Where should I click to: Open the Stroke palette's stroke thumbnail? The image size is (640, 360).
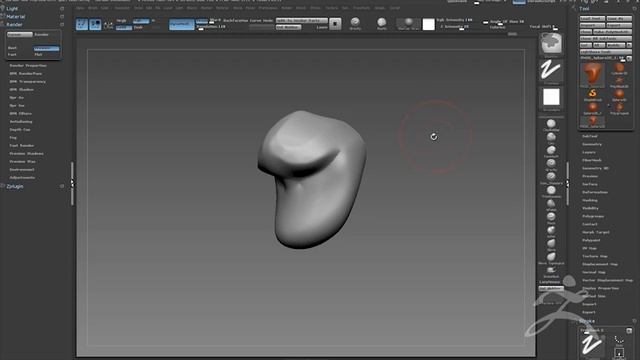coord(592,345)
